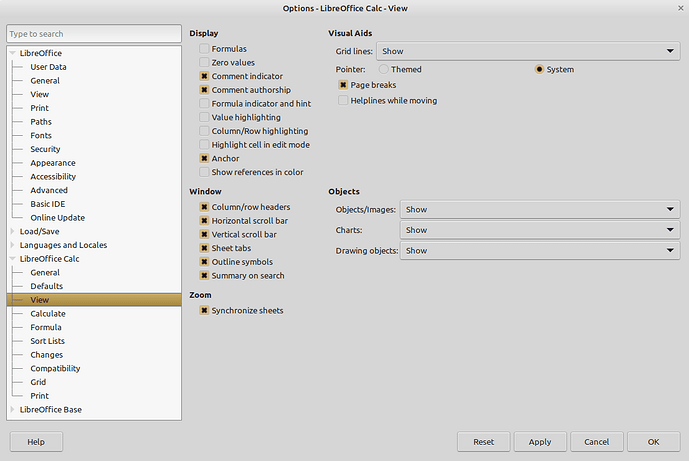Open the Drawing objects dropdown
This screenshot has width=689, height=461.
(540, 250)
